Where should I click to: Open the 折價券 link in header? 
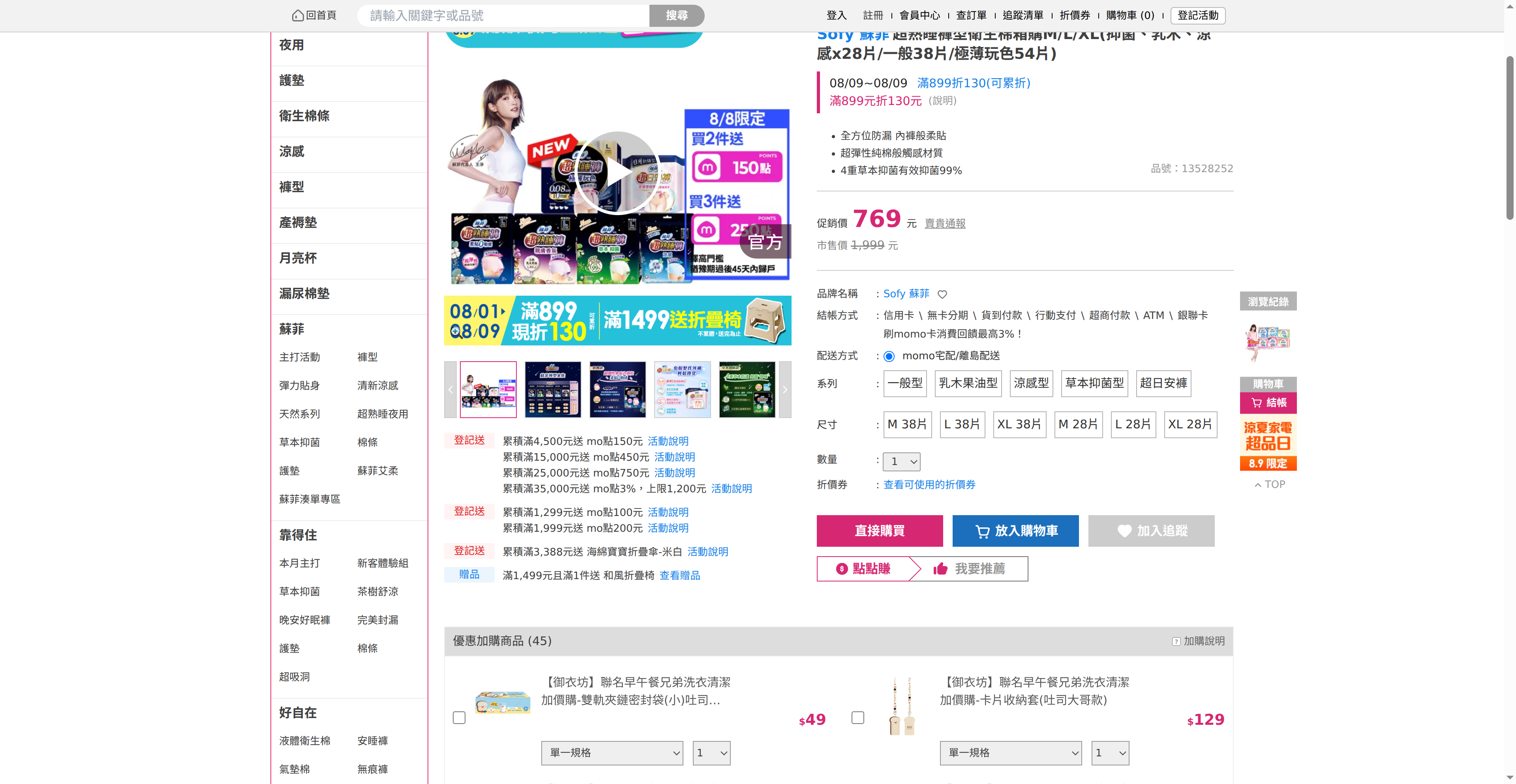[1075, 15]
